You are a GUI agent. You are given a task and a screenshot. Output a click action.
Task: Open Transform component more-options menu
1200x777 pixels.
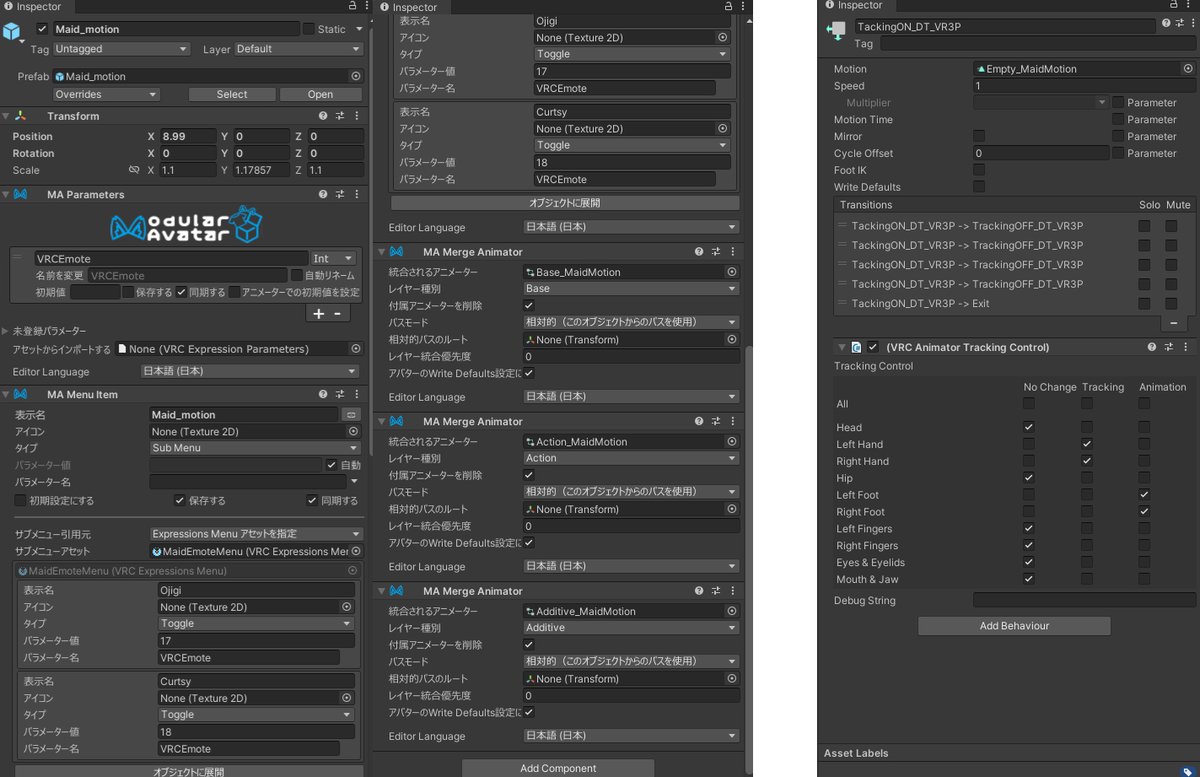(x=357, y=116)
